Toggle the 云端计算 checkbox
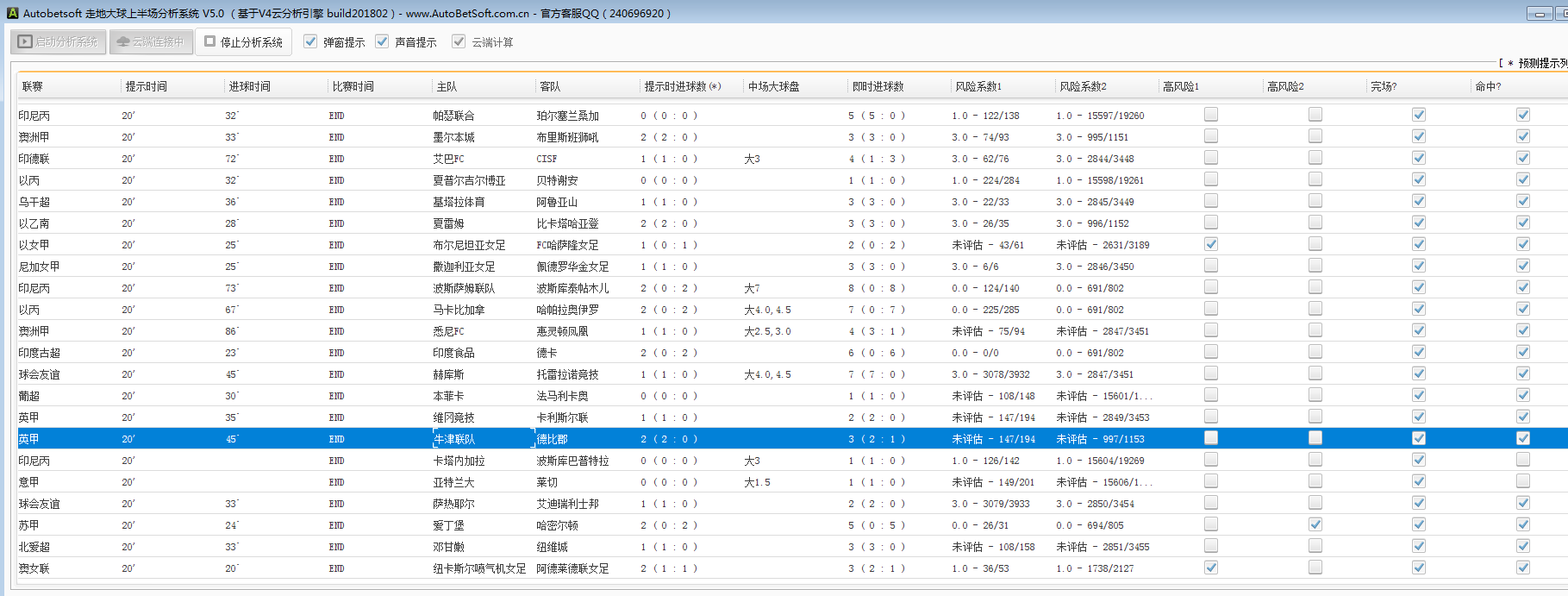Viewport: 1568px width, 596px height. pos(459,41)
